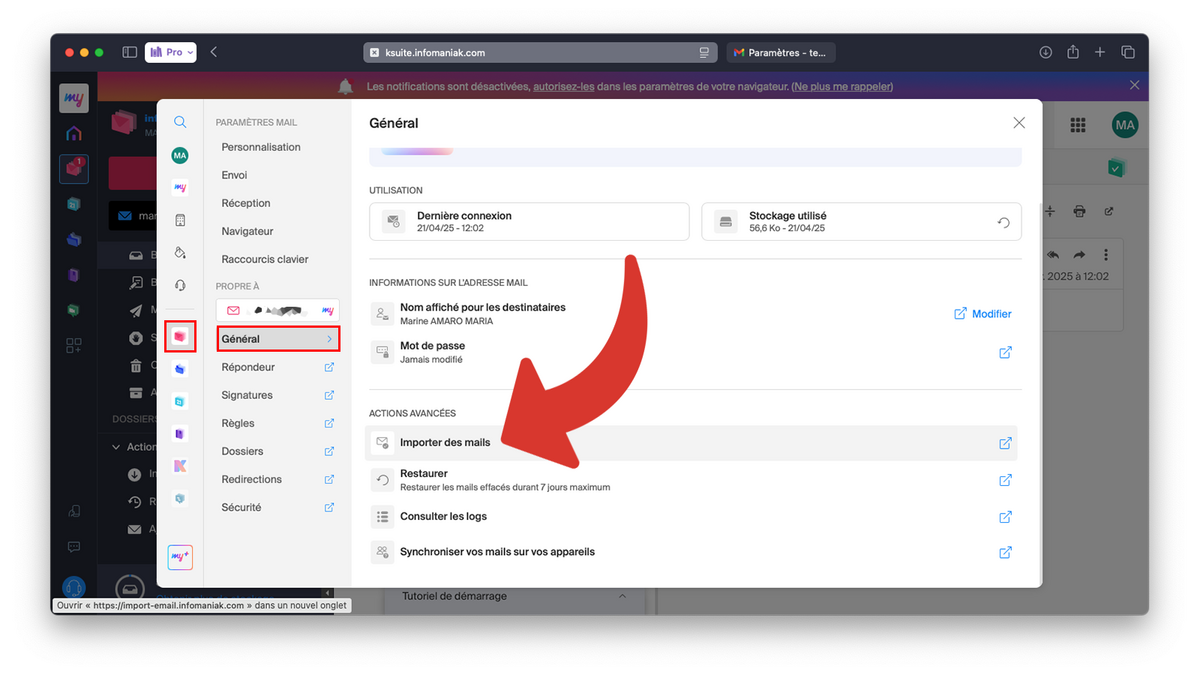
Task: Toggle the Safari sidebar
Action: point(129,52)
